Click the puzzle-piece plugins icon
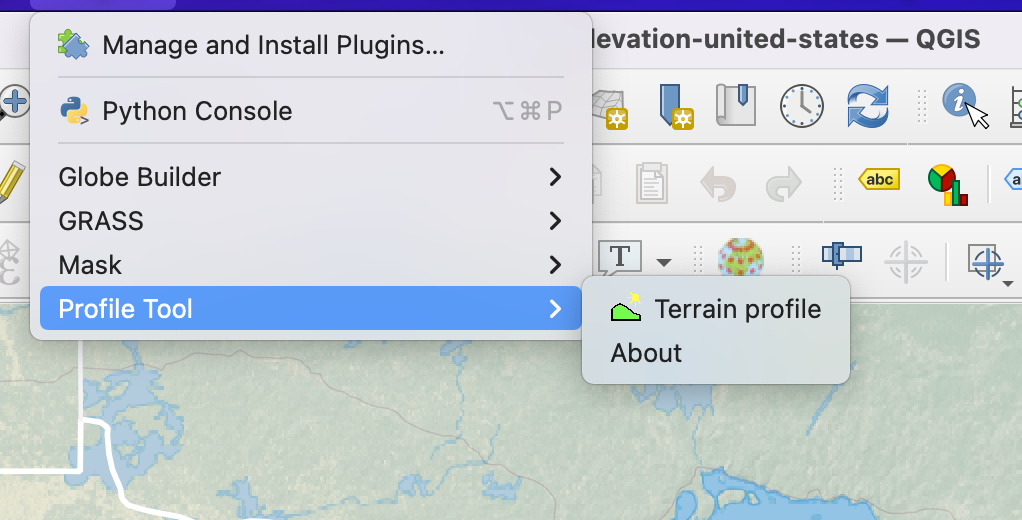The image size is (1022, 520). [73, 44]
